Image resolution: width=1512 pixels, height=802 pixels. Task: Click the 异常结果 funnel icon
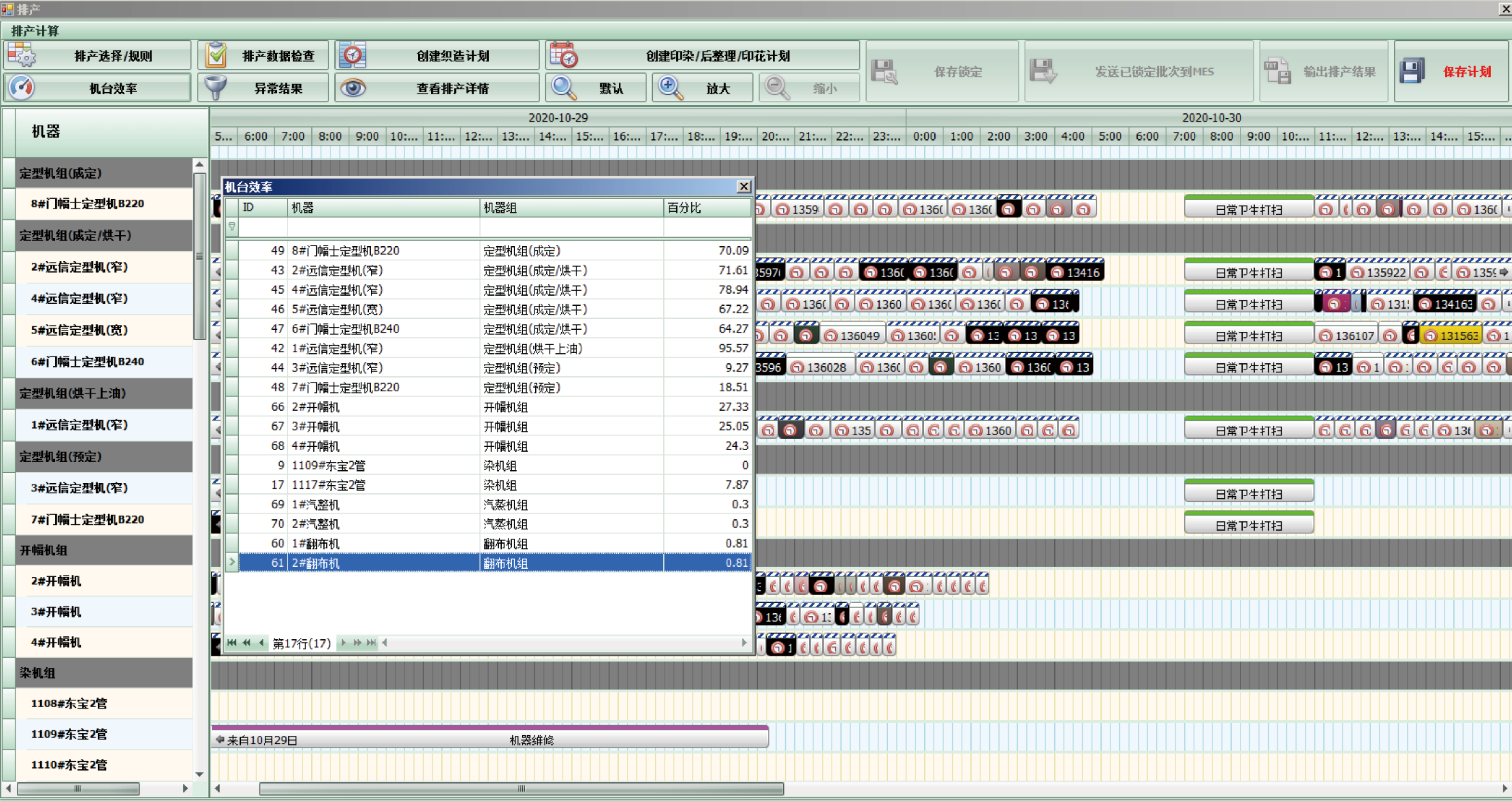pyautogui.click(x=216, y=88)
